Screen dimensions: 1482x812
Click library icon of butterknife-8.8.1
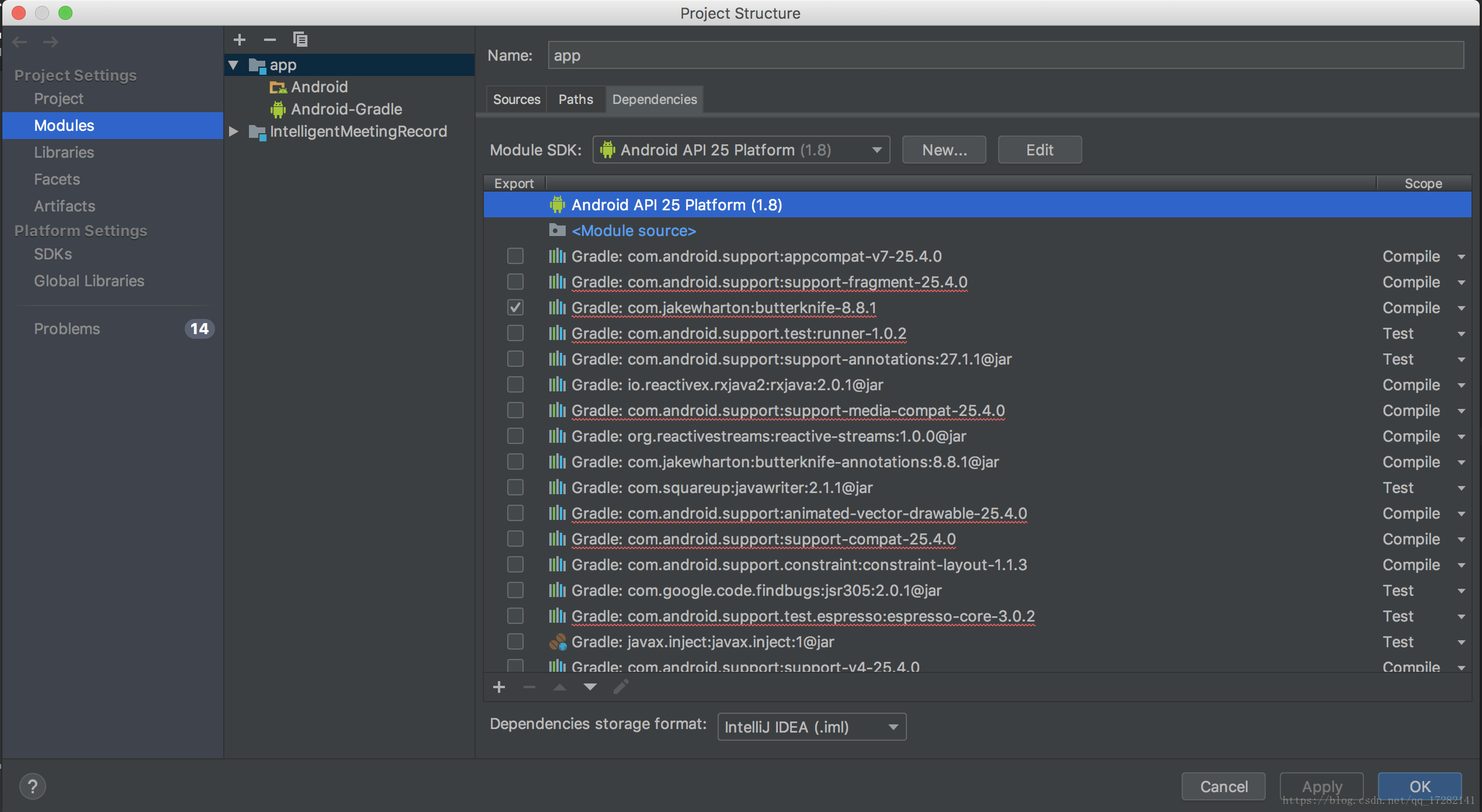click(x=558, y=307)
